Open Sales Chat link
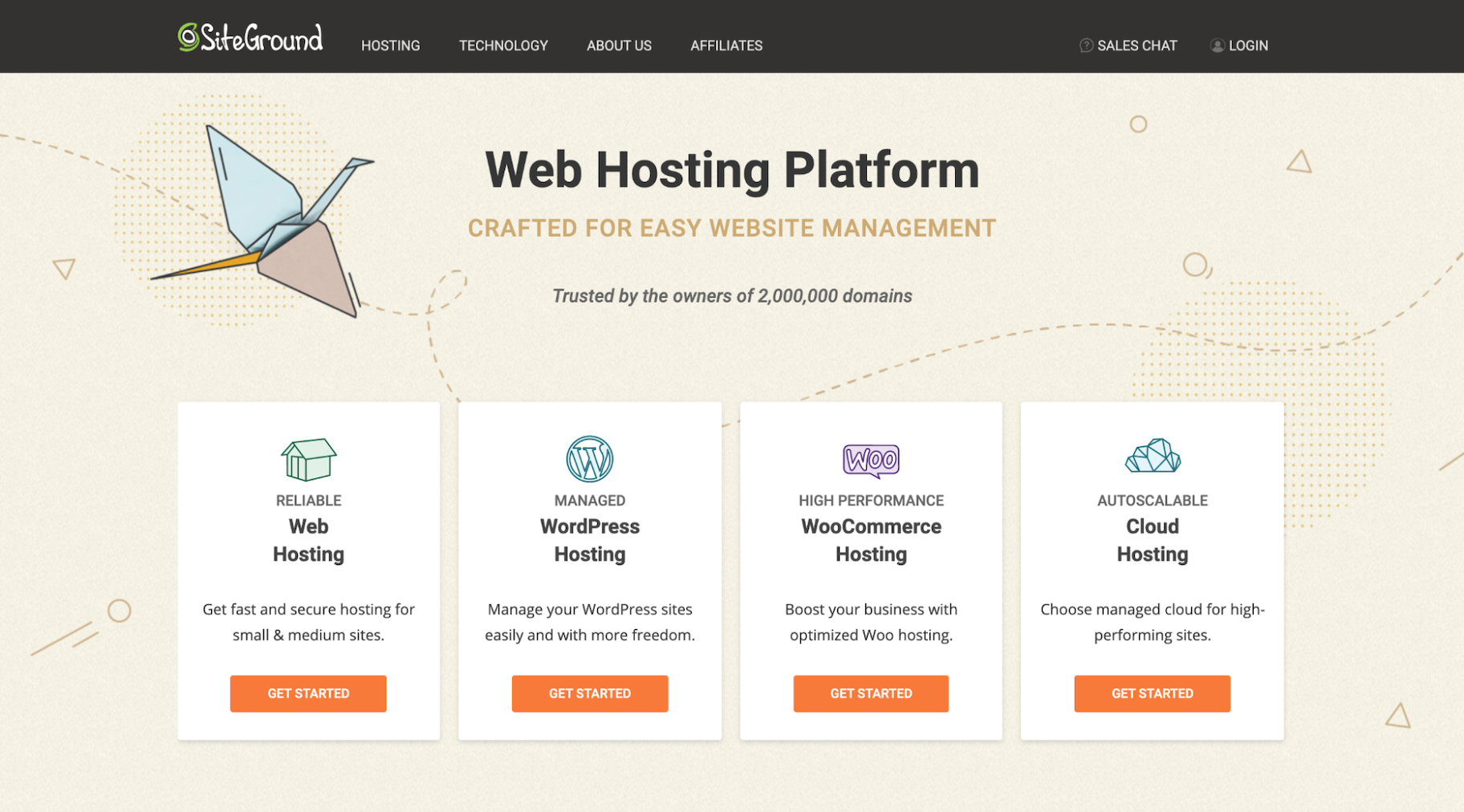 1137,46
